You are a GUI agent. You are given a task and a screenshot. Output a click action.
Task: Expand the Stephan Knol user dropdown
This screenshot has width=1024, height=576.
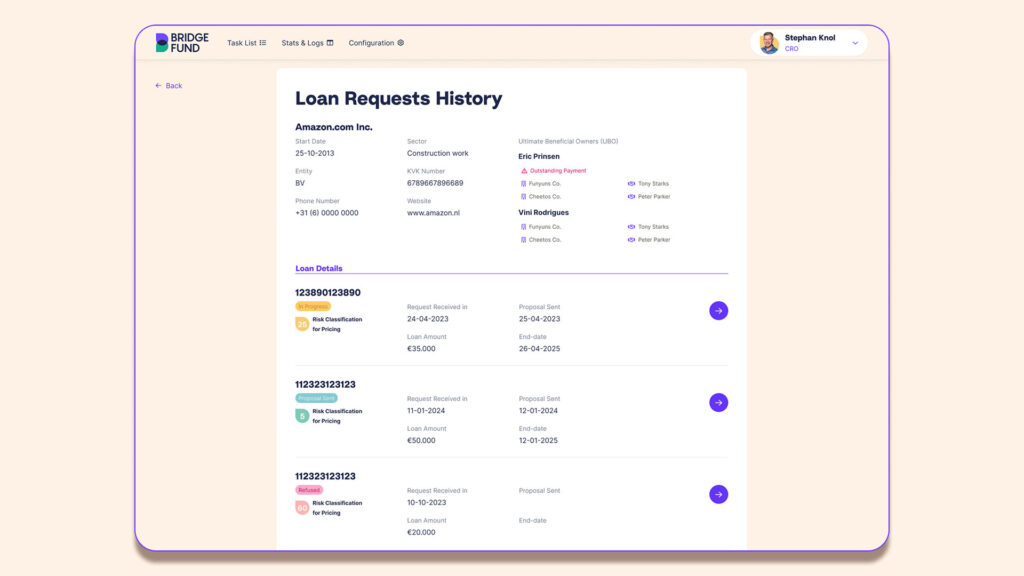(855, 43)
